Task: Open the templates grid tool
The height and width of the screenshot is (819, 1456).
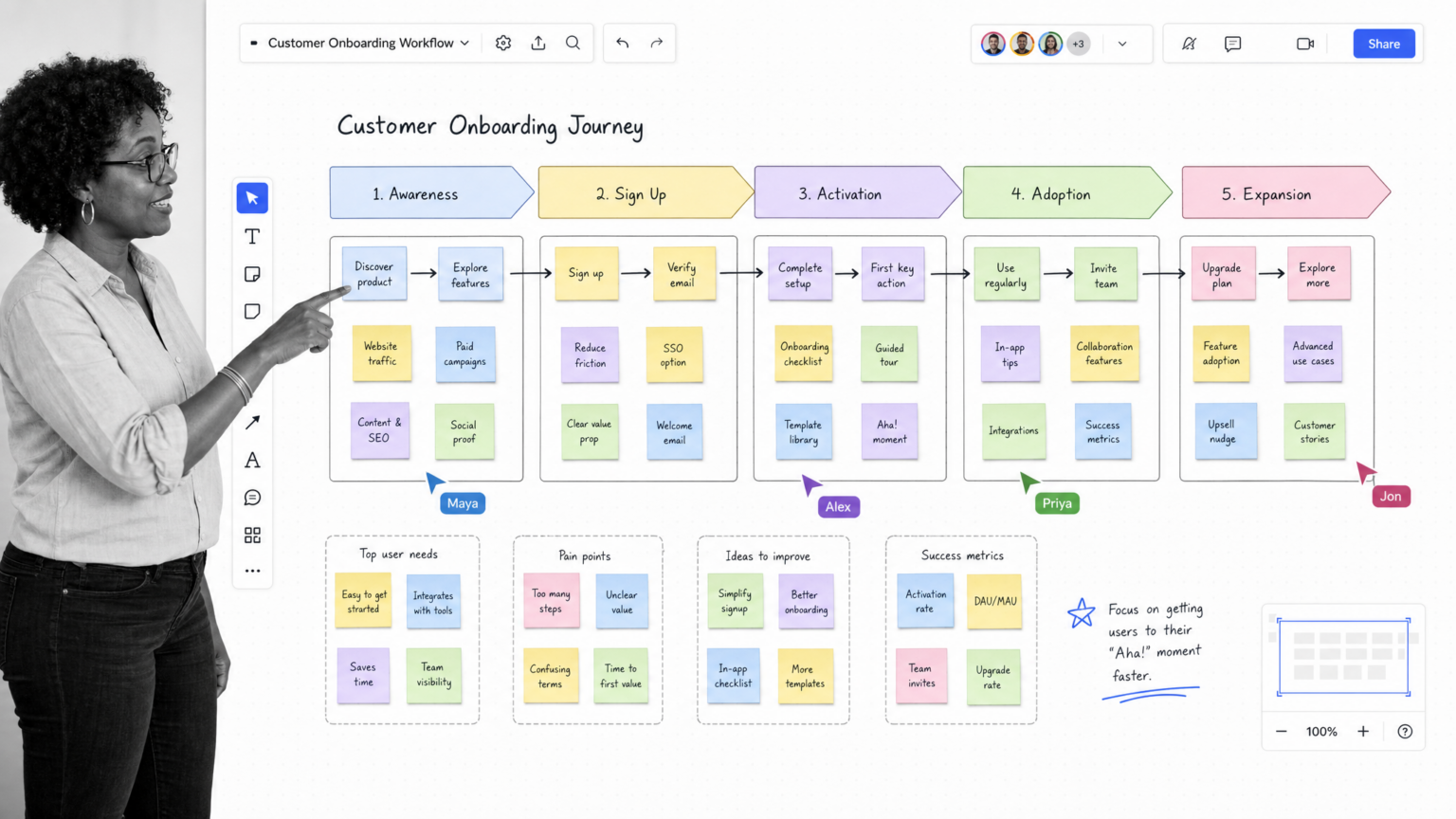Action: click(x=252, y=536)
